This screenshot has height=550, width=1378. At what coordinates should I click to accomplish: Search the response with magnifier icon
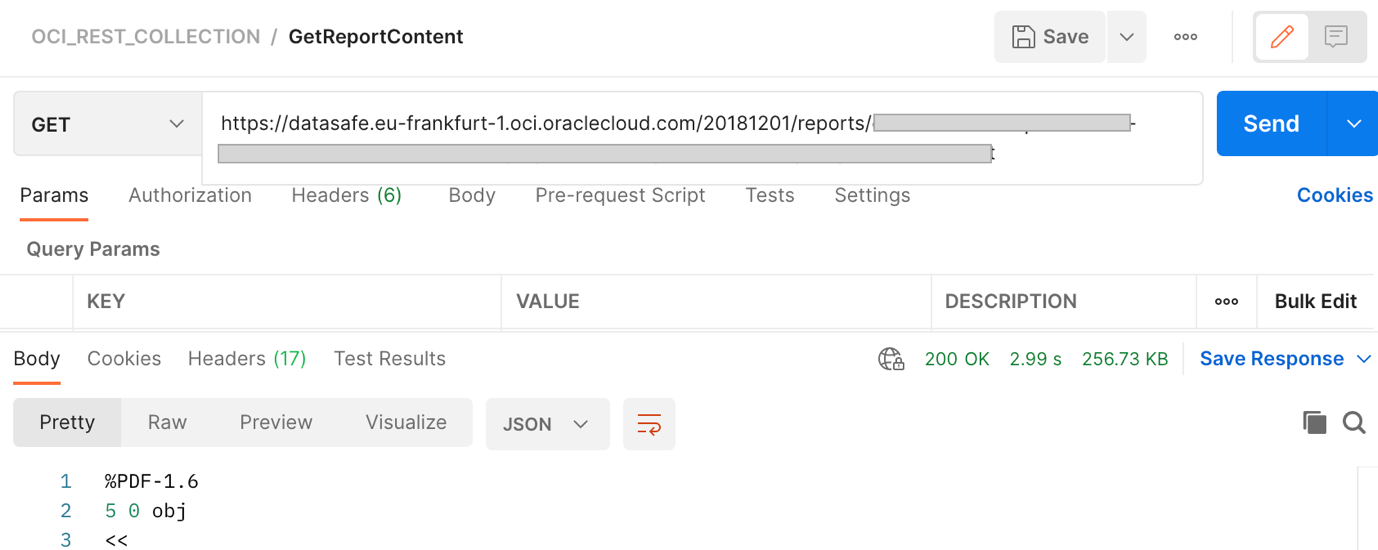(1354, 423)
